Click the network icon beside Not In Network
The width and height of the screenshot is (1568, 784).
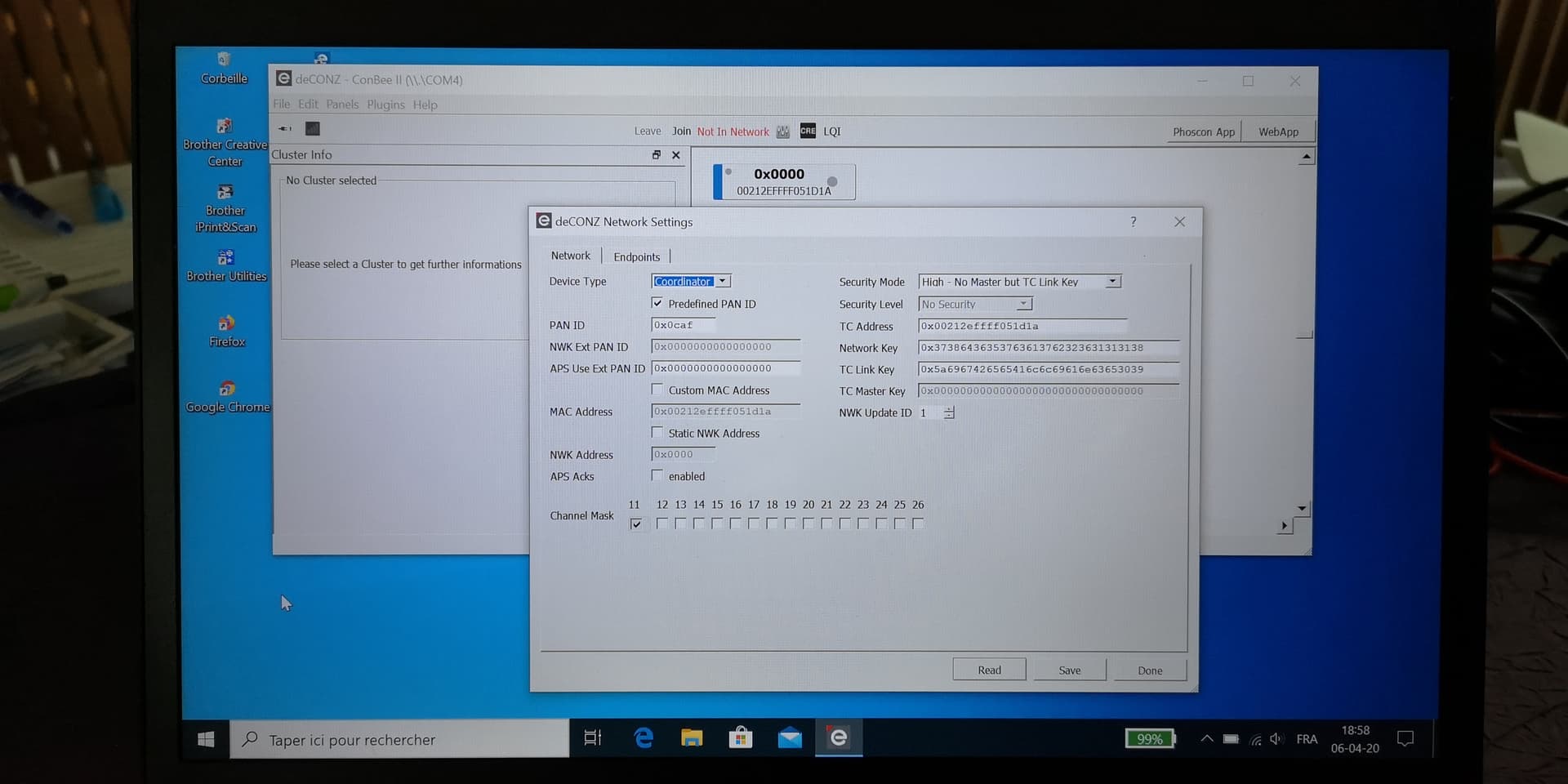[x=782, y=131]
